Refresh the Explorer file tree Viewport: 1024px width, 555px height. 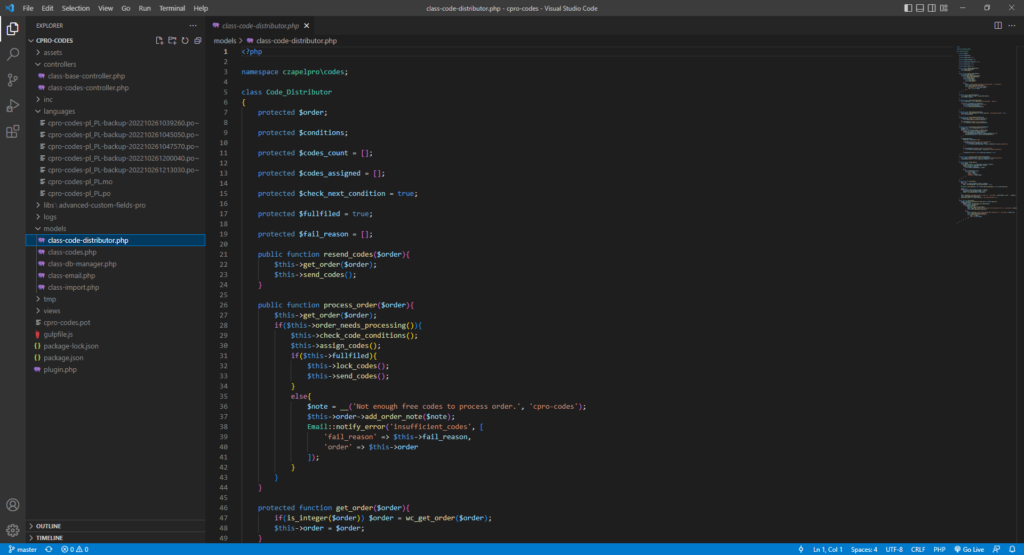[185, 40]
